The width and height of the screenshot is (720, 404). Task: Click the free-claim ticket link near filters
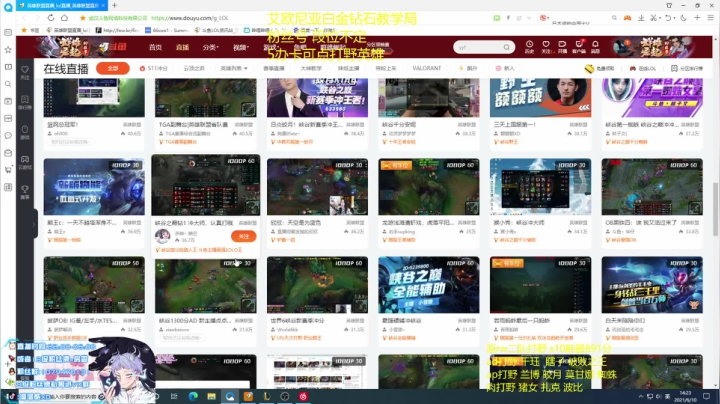point(600,68)
